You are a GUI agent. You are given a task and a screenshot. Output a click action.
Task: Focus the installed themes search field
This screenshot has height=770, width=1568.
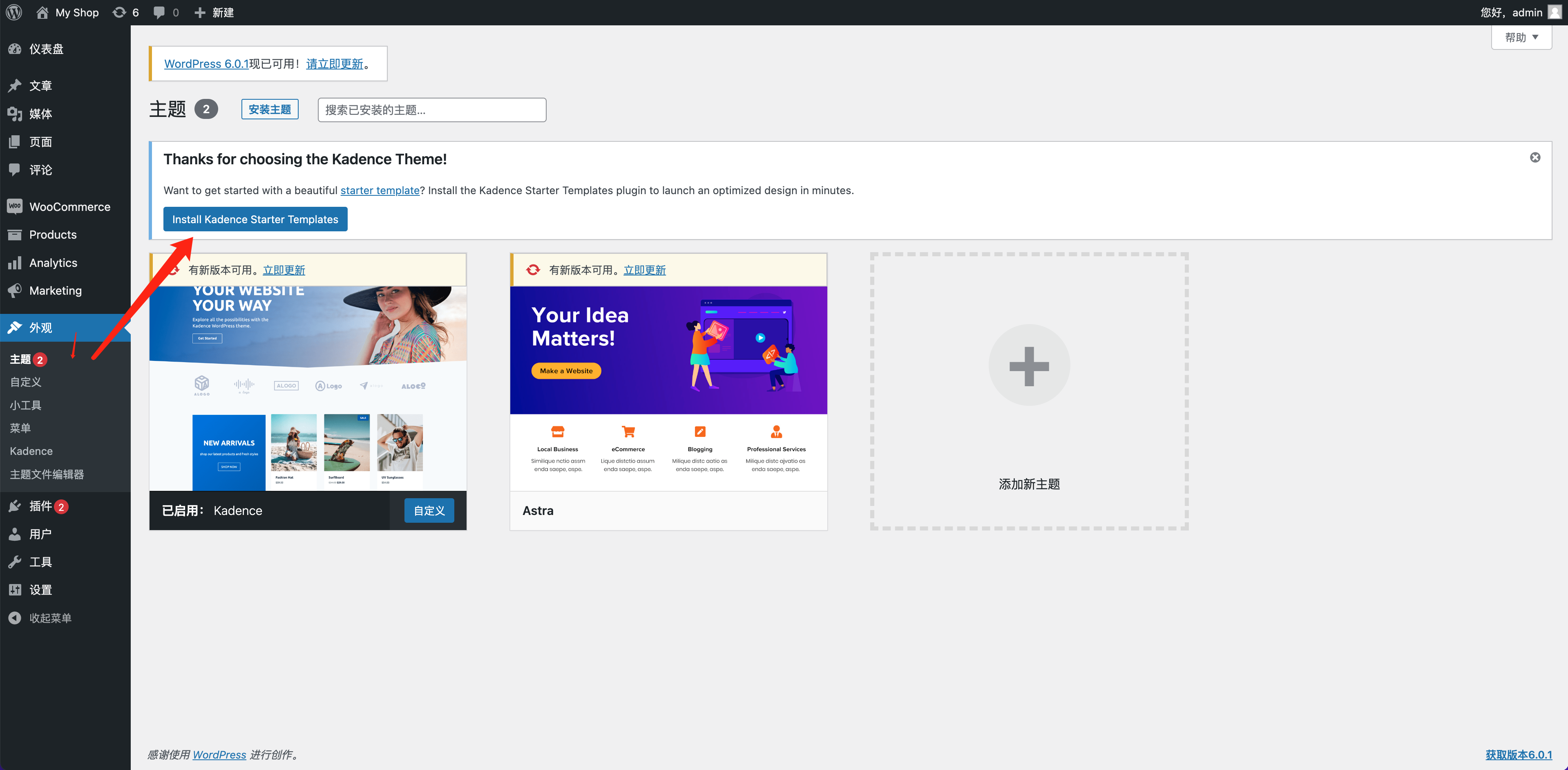coord(431,110)
